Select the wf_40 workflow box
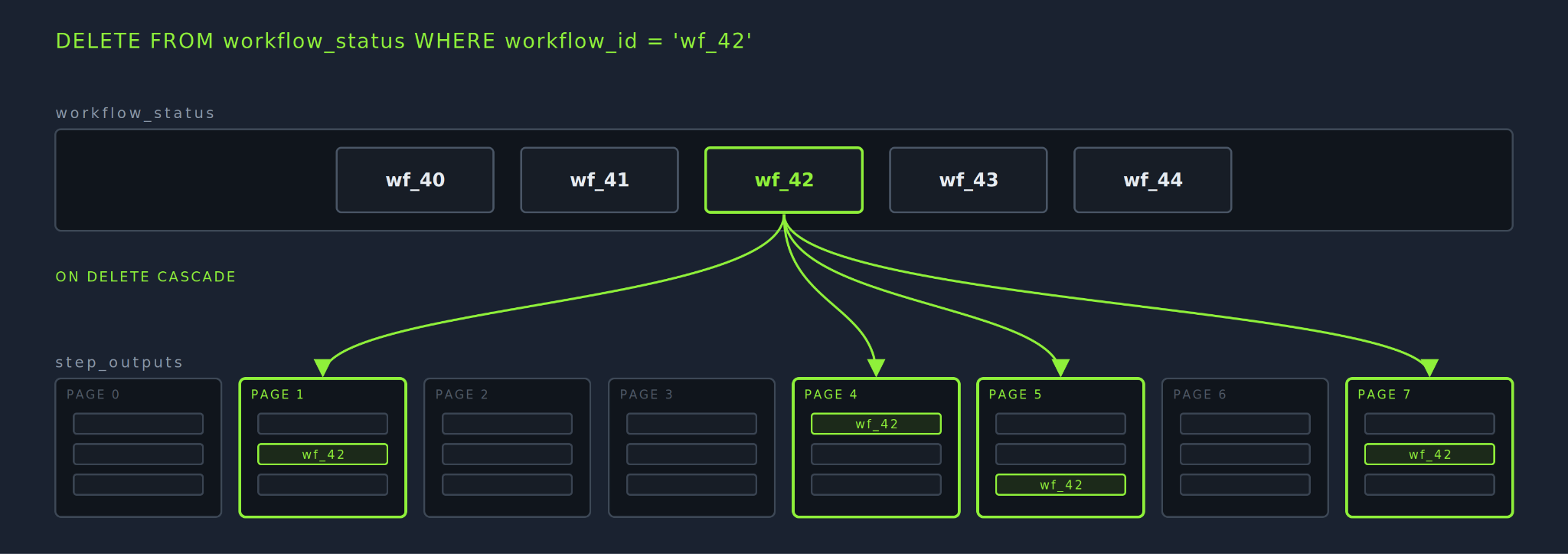 [x=415, y=180]
